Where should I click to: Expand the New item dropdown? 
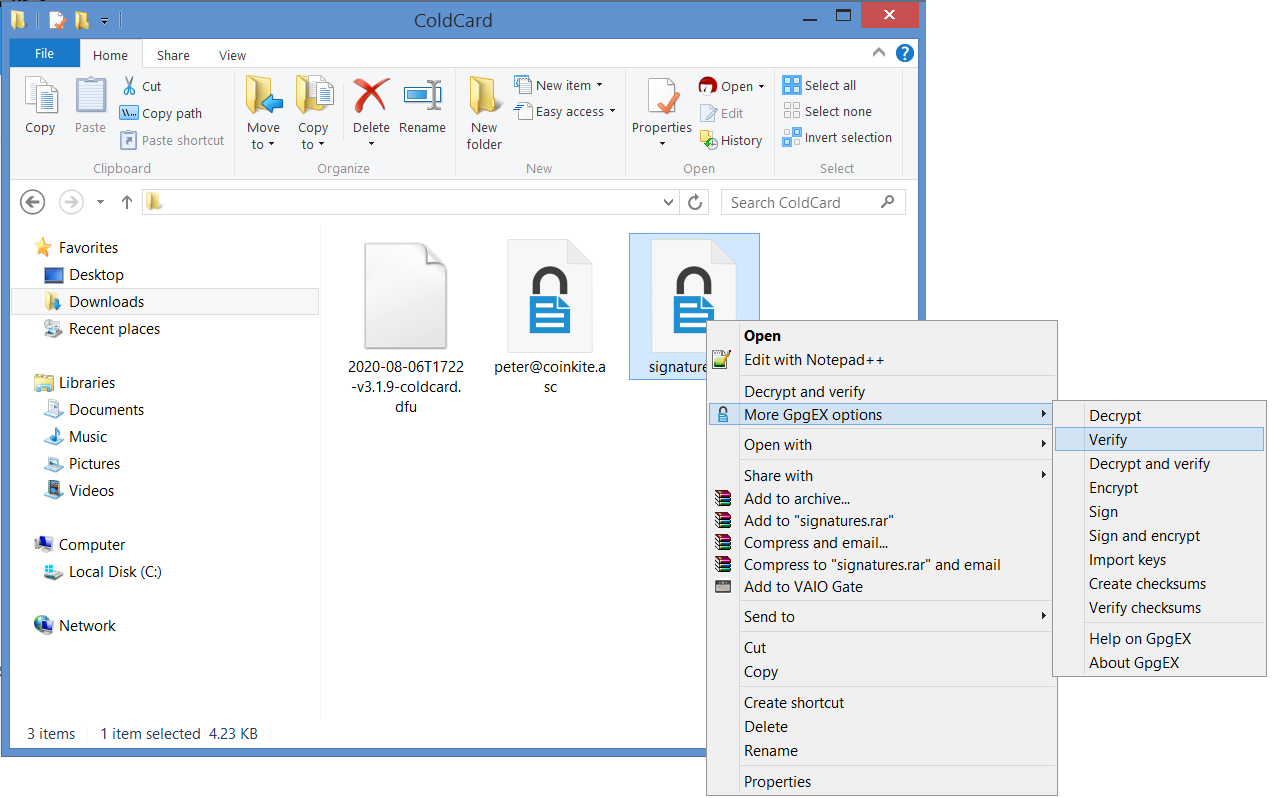(600, 86)
